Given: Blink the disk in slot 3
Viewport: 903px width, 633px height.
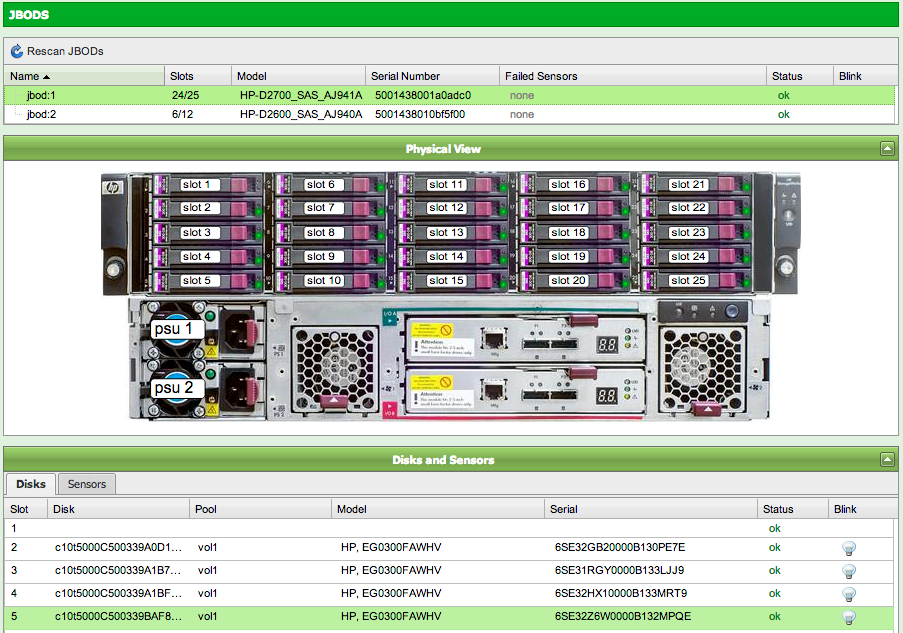Looking at the screenshot, I should click(x=848, y=571).
